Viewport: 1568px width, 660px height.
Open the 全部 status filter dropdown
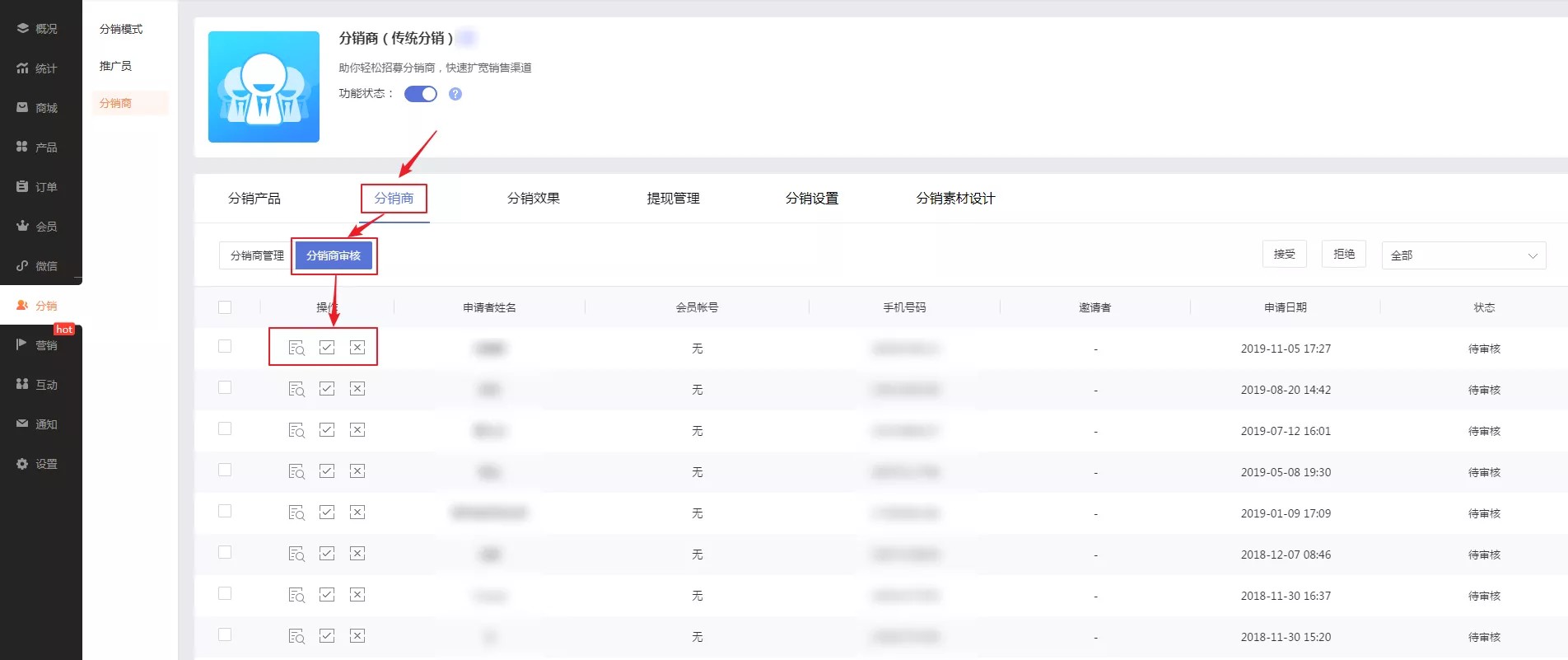point(1463,255)
